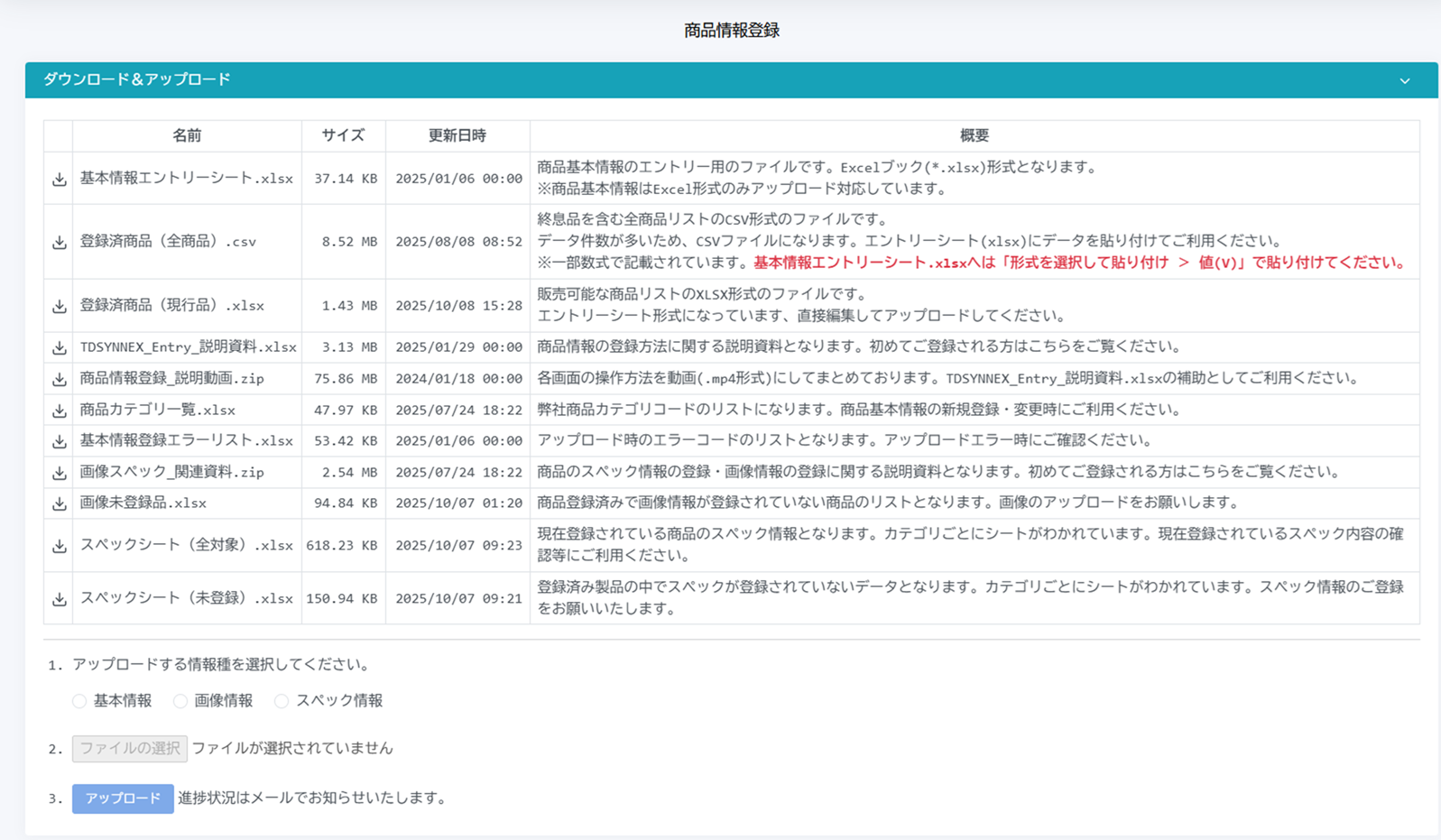Download the 登録済商品（全商品）.csv file icon
The height and width of the screenshot is (840, 1441).
(60, 243)
